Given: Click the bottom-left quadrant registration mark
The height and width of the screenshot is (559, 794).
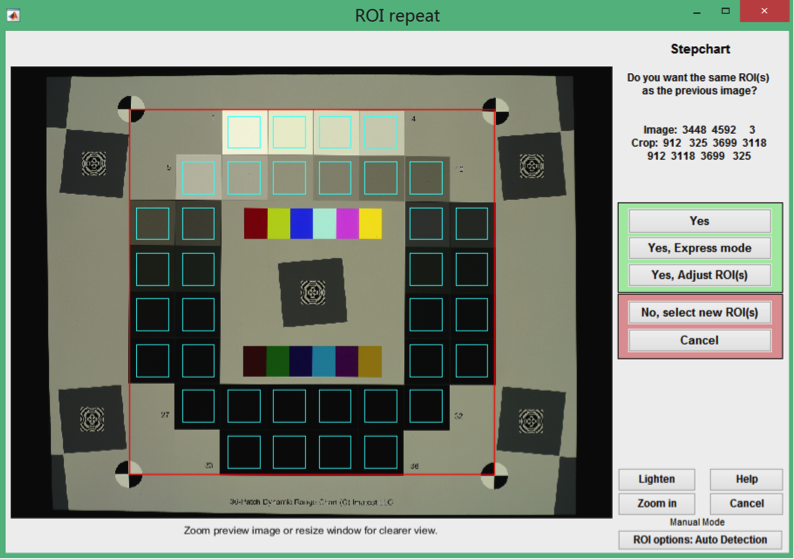Looking at the screenshot, I should (131, 474).
